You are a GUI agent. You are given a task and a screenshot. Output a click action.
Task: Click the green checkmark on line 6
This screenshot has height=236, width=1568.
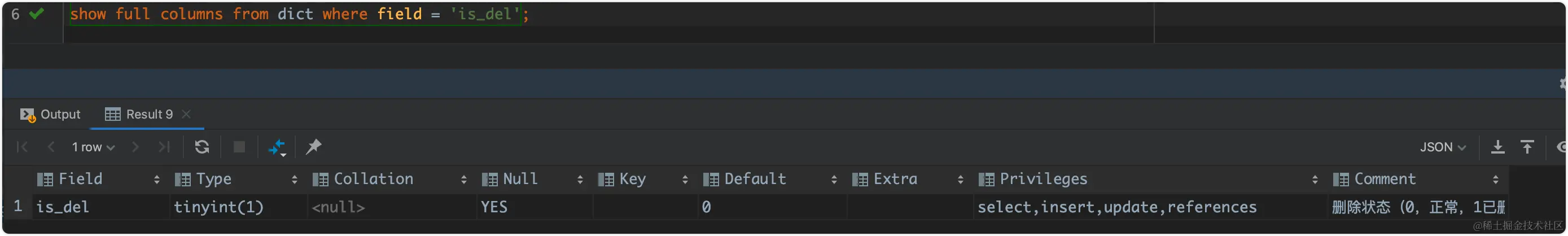pyautogui.click(x=37, y=14)
